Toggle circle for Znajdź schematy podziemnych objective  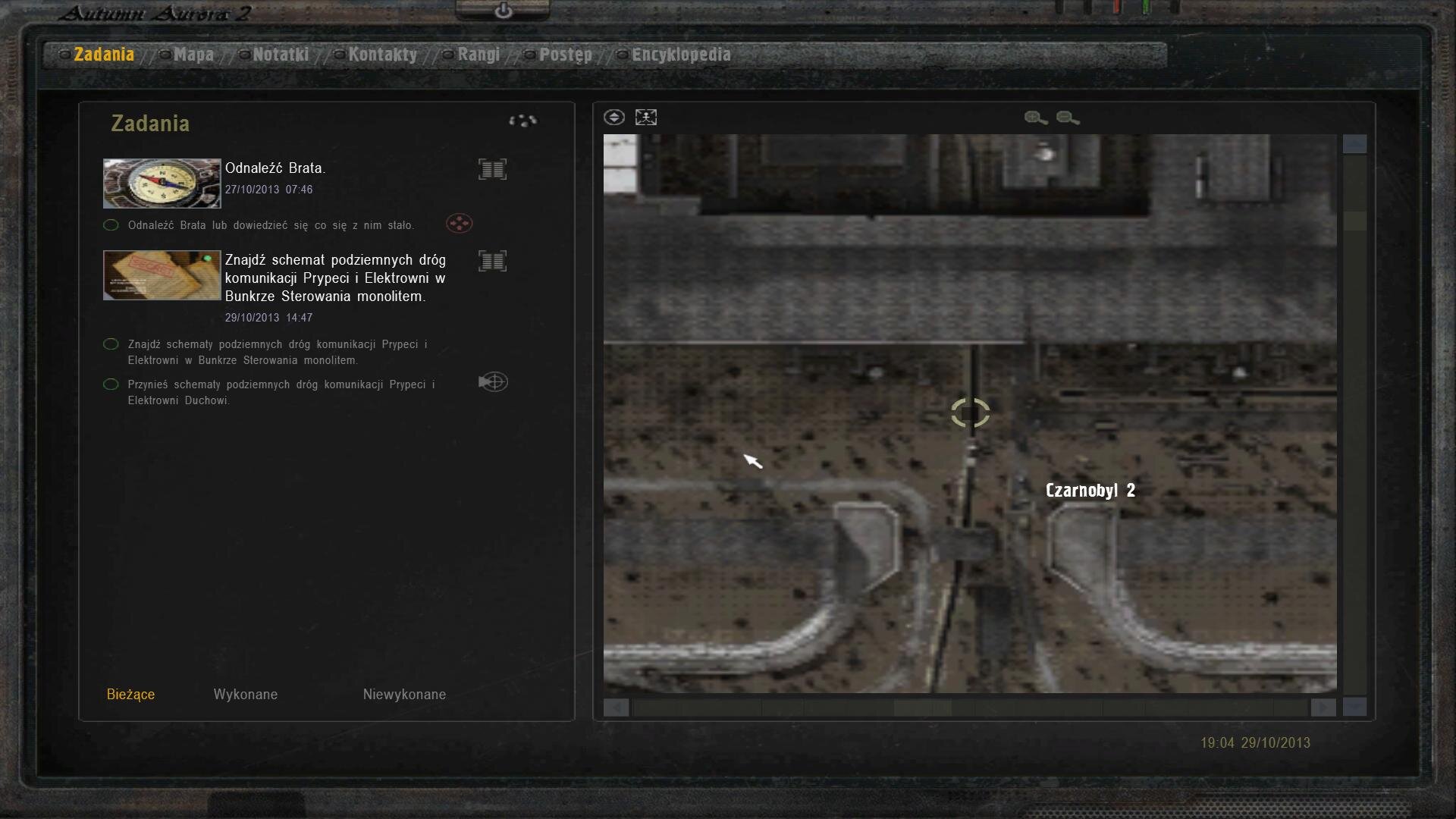click(x=111, y=344)
